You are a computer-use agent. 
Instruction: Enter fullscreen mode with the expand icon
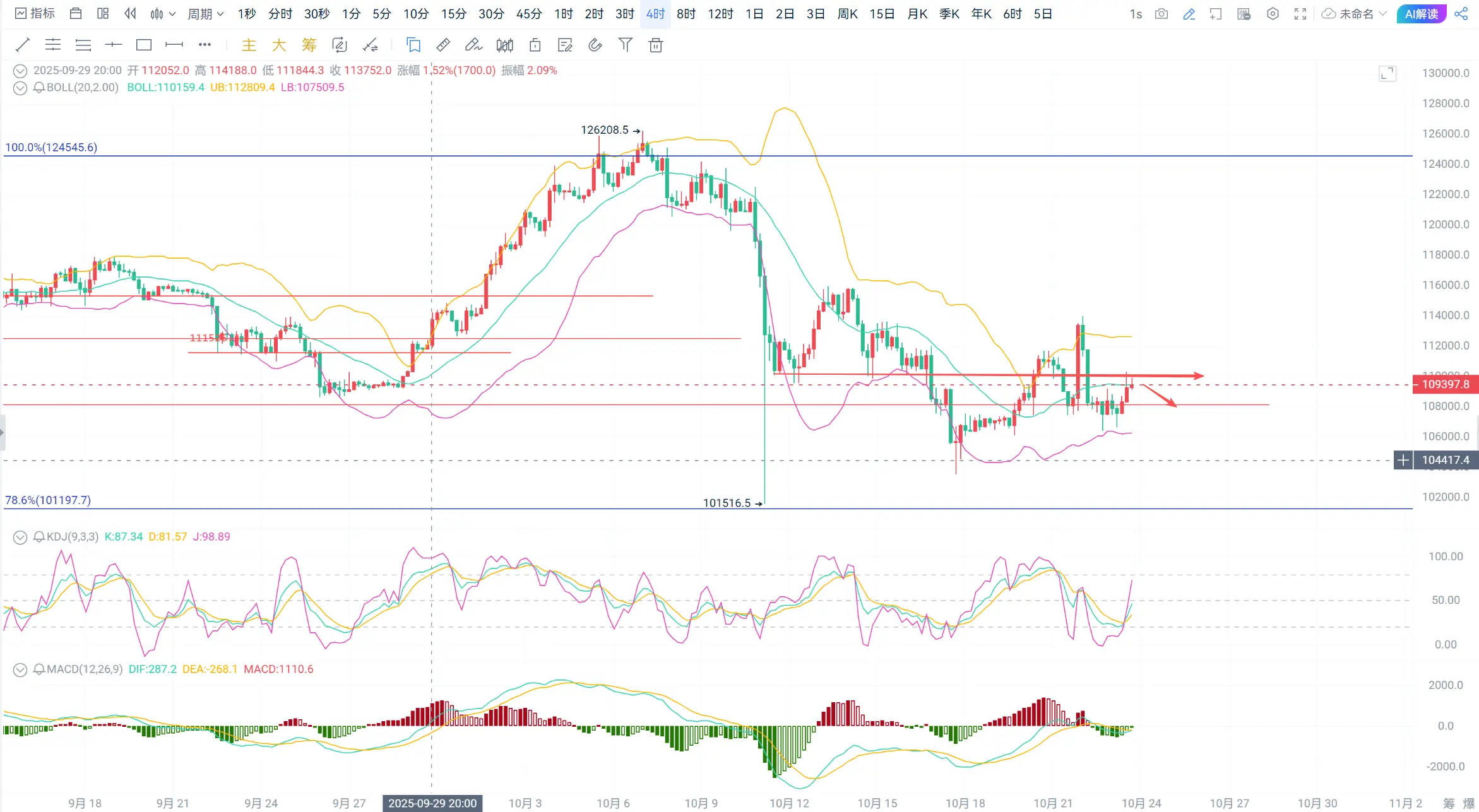tap(1300, 14)
